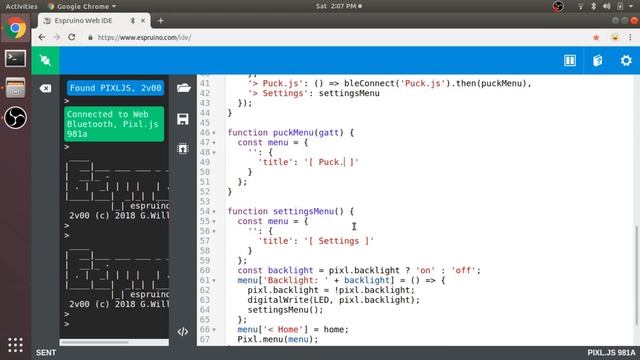Switch to code view icon
Image resolution: width=640 pixels, height=360 pixels.
click(x=183, y=332)
